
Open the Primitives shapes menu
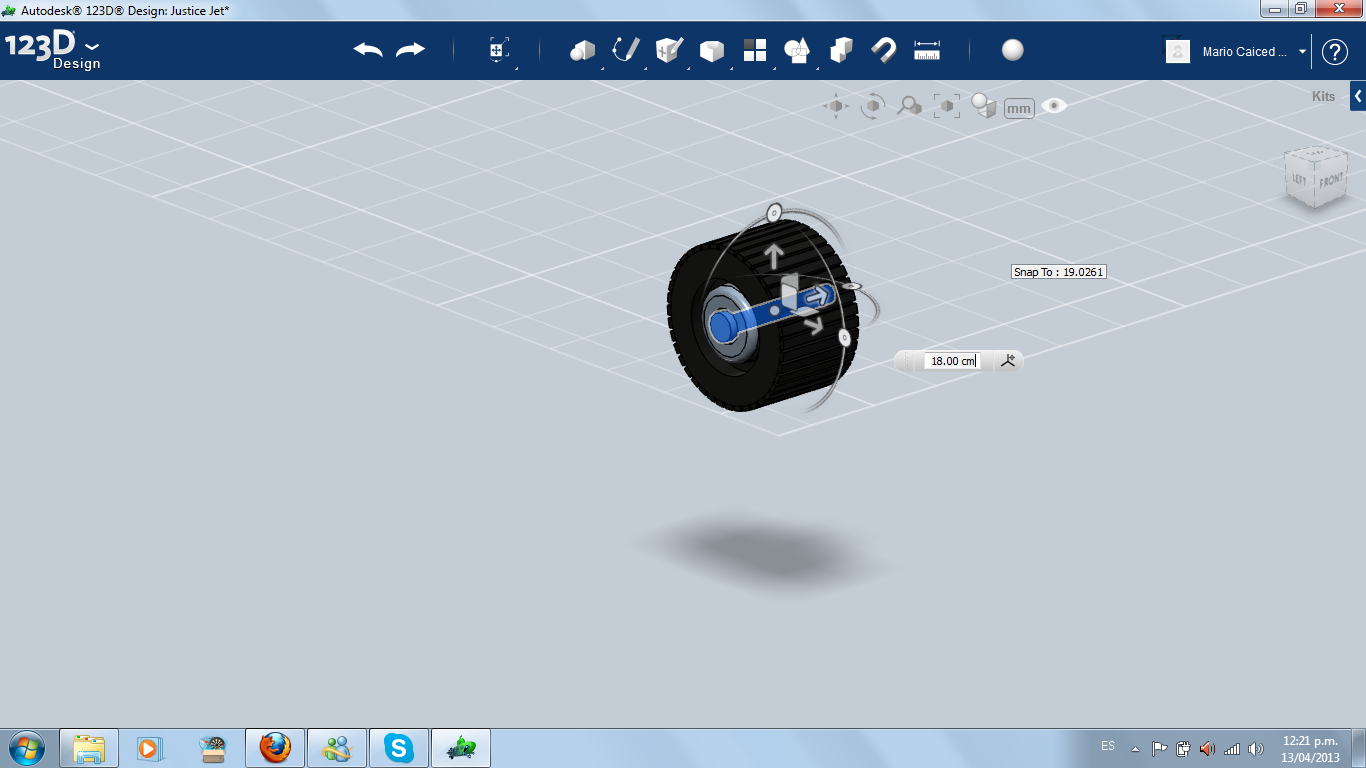(x=583, y=50)
